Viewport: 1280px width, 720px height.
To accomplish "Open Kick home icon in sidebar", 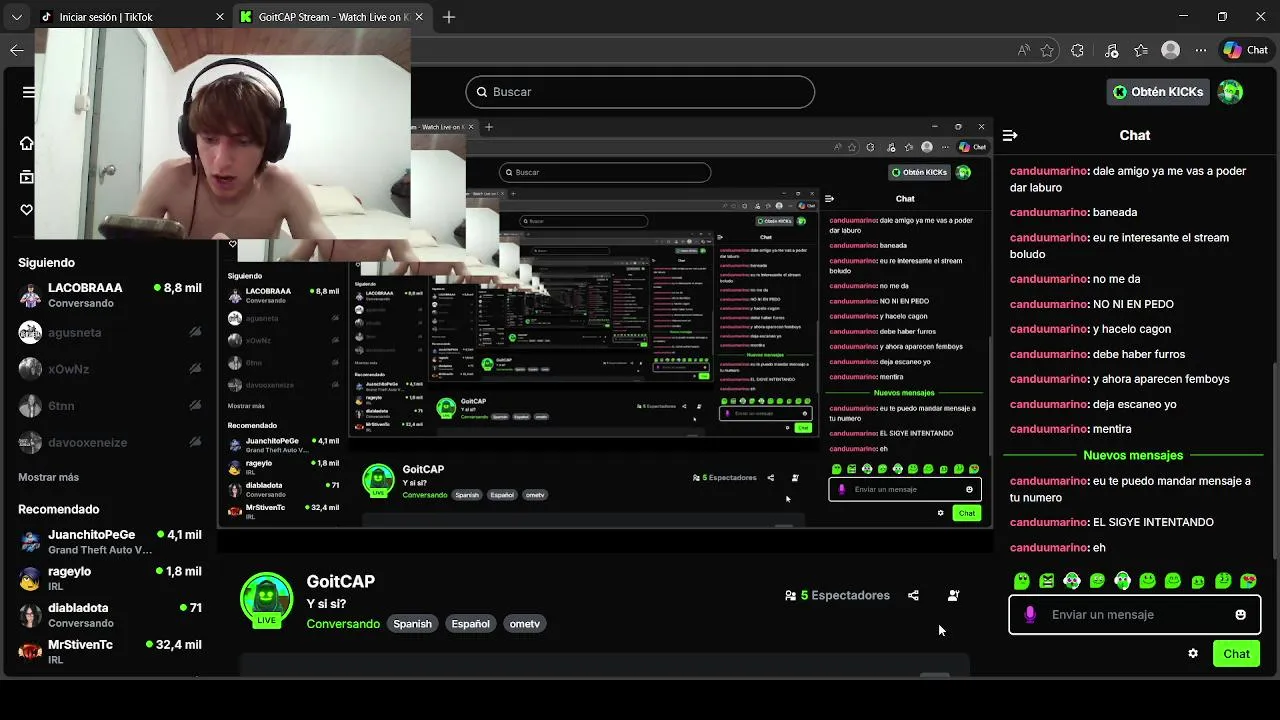I will [x=27, y=143].
